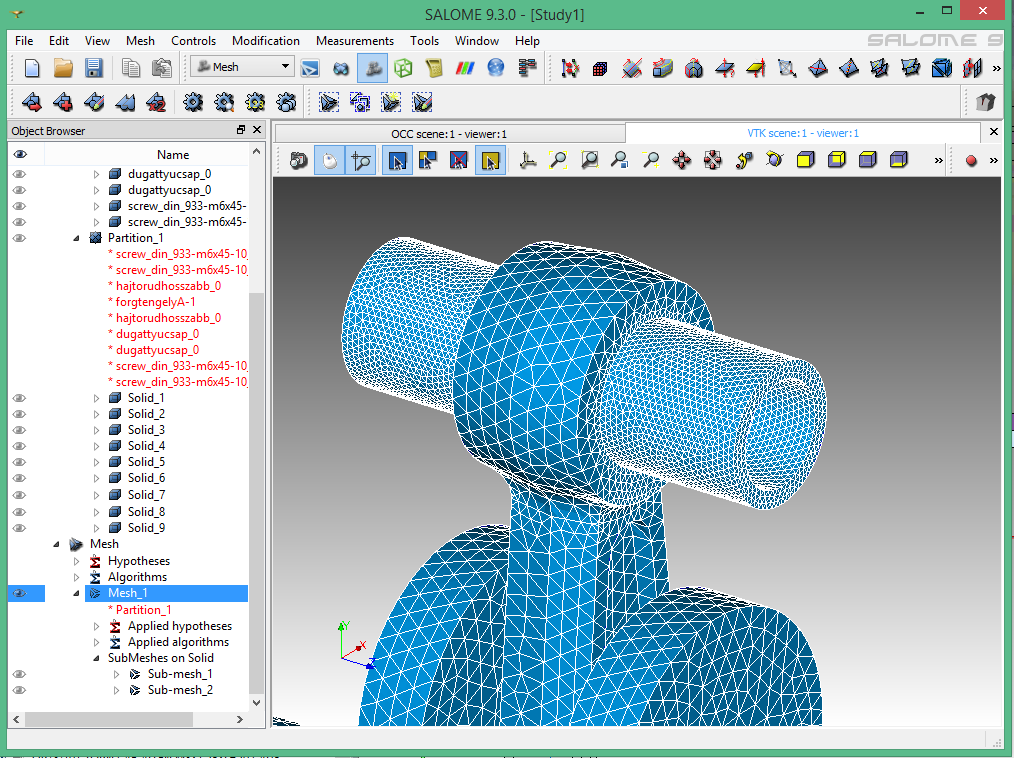Image resolution: width=1014 pixels, height=758 pixels.
Task: Expand Applied hypotheses node
Action: 96,626
